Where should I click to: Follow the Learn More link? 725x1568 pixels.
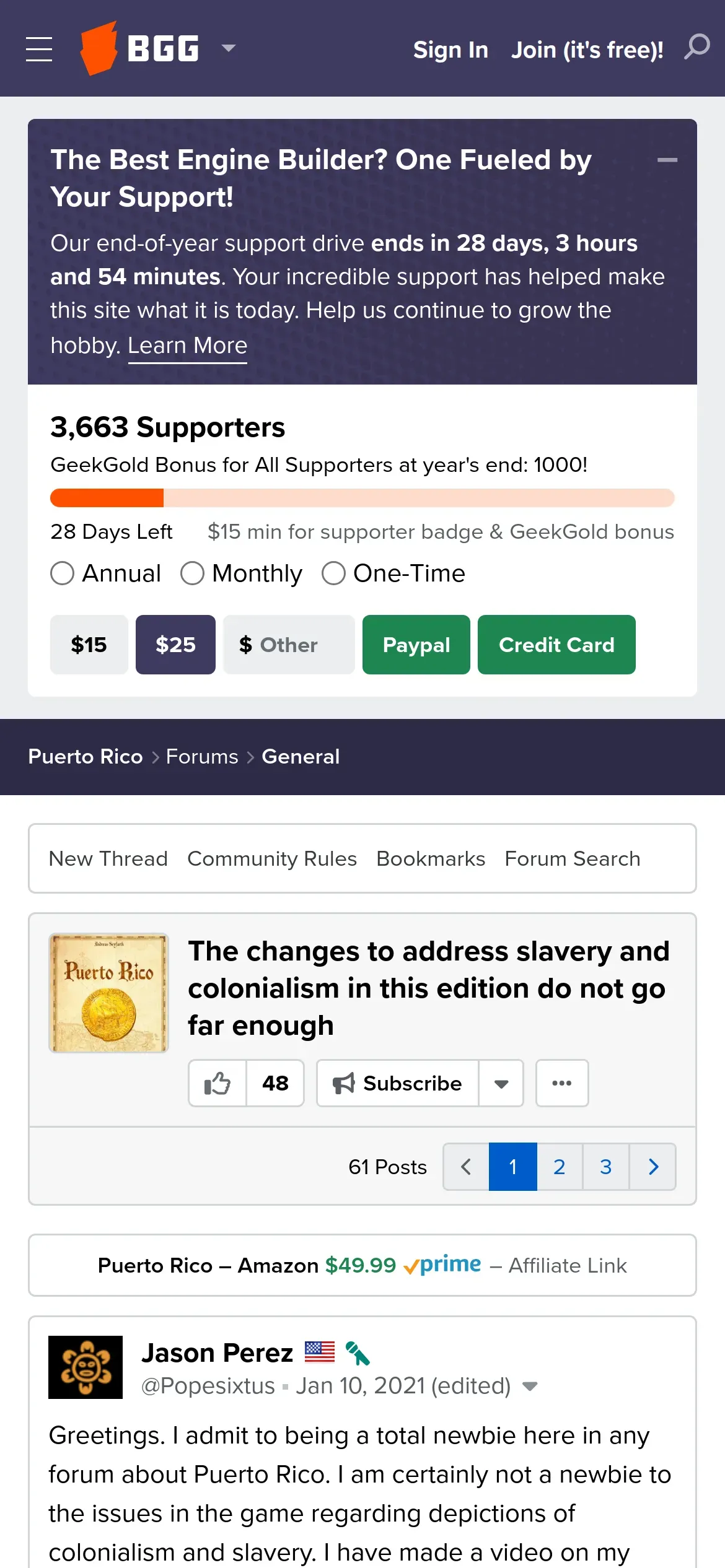(187, 346)
